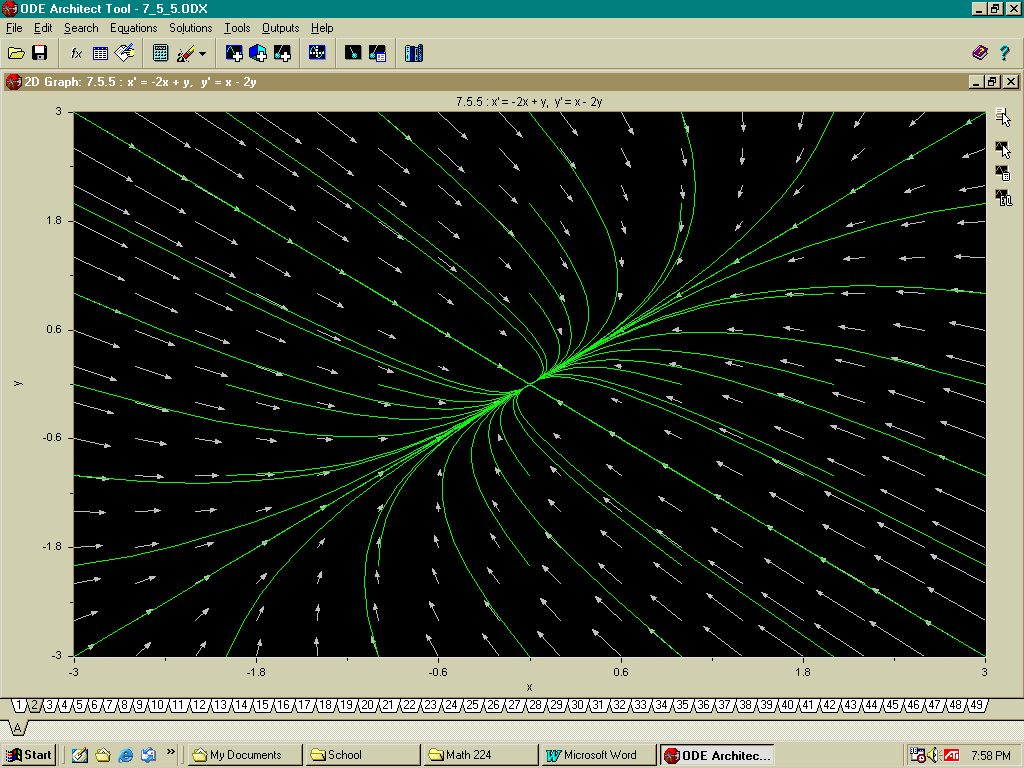The width and height of the screenshot is (1024, 768).
Task: Click the graph equilibrium EQ tool icon
Action: (1003, 197)
